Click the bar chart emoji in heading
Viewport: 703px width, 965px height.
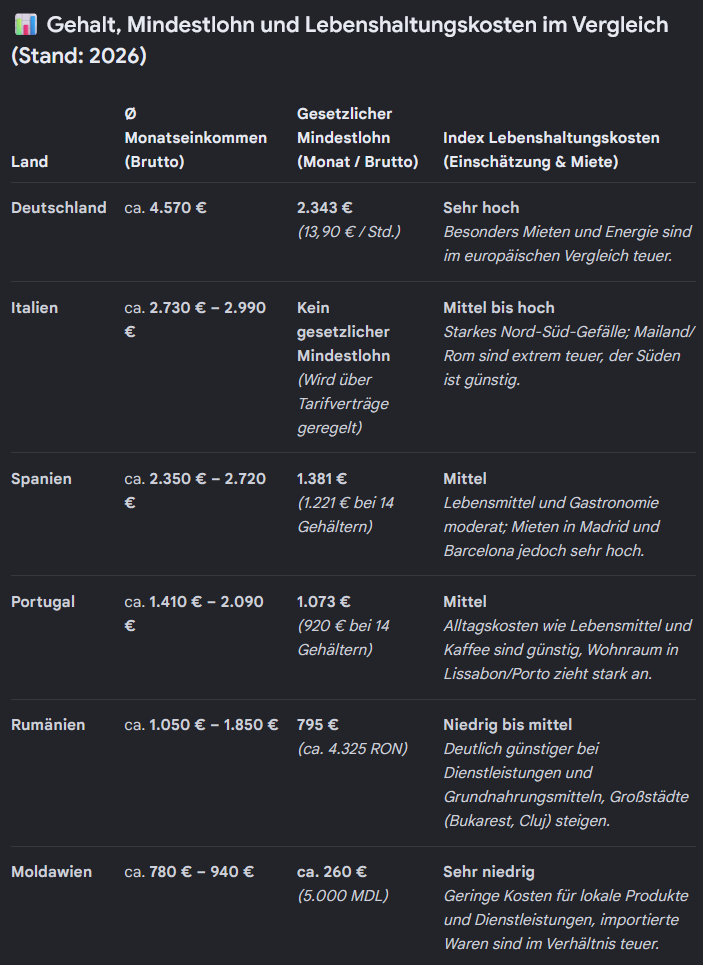[26, 25]
